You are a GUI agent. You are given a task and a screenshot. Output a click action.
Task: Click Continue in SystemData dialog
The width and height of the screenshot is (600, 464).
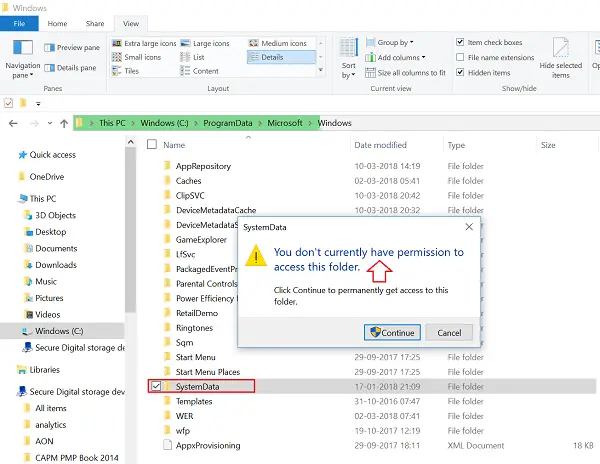[x=392, y=332]
